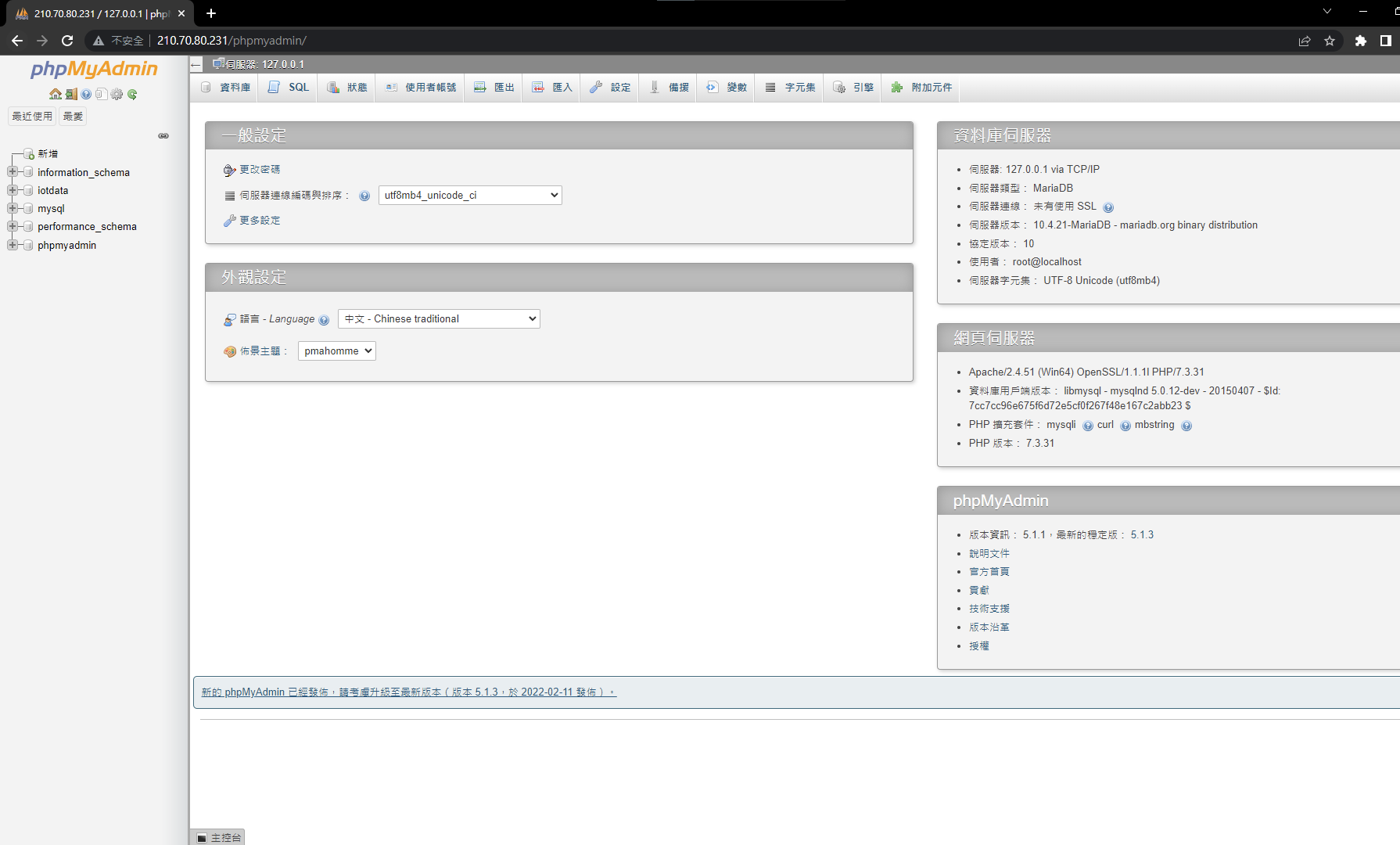The image size is (1400, 845).
Task: Open a new browser tab
Action: pyautogui.click(x=211, y=13)
